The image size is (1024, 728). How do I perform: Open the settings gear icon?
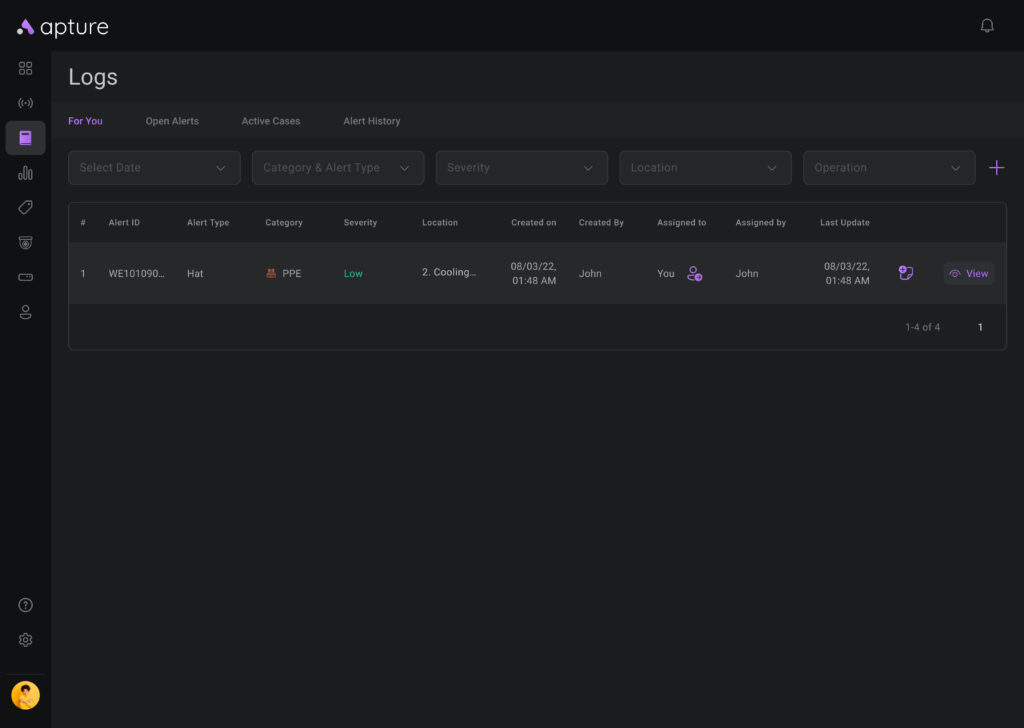[25, 640]
